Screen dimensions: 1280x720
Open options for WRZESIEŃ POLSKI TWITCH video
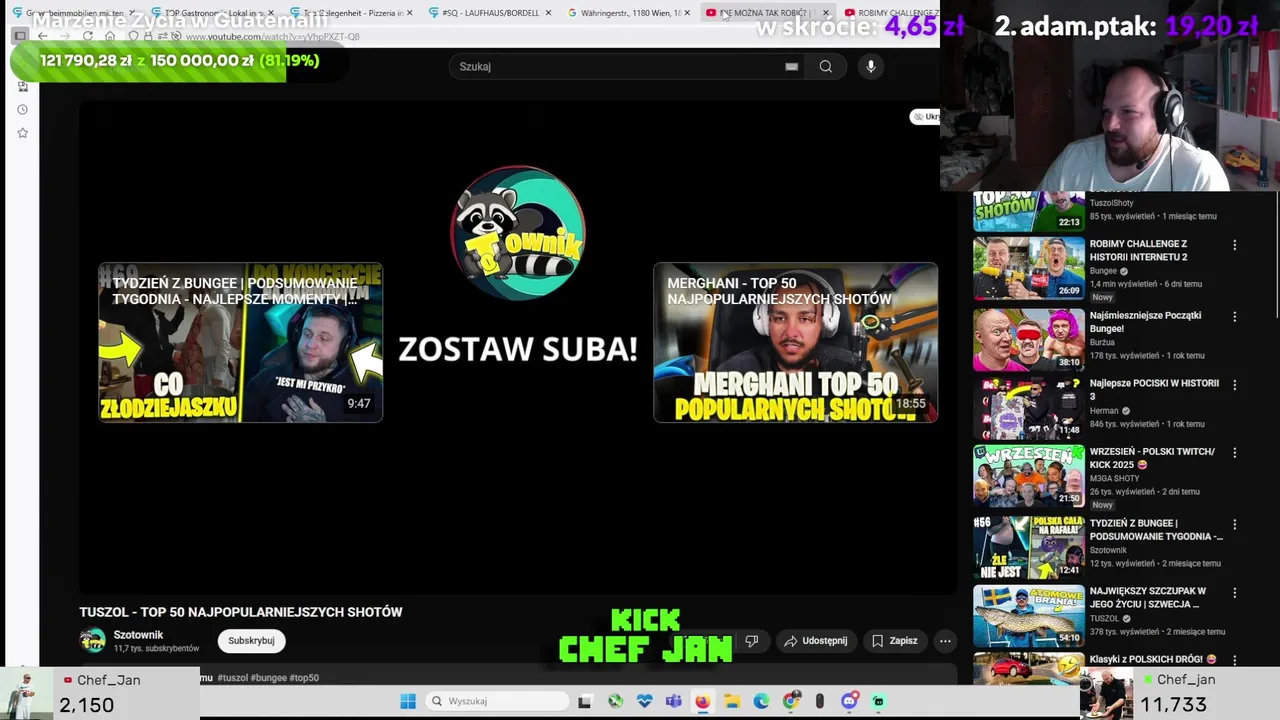pyautogui.click(x=1234, y=453)
